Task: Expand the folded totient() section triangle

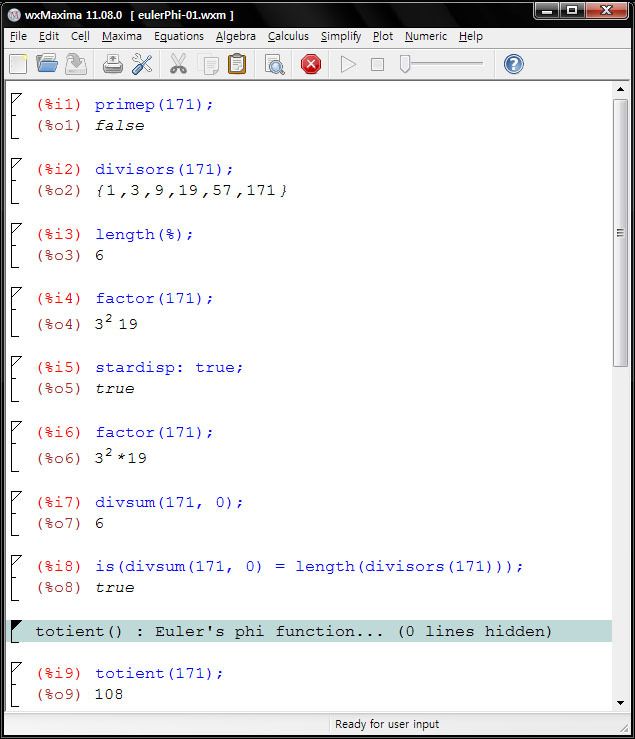Action: coord(16,626)
